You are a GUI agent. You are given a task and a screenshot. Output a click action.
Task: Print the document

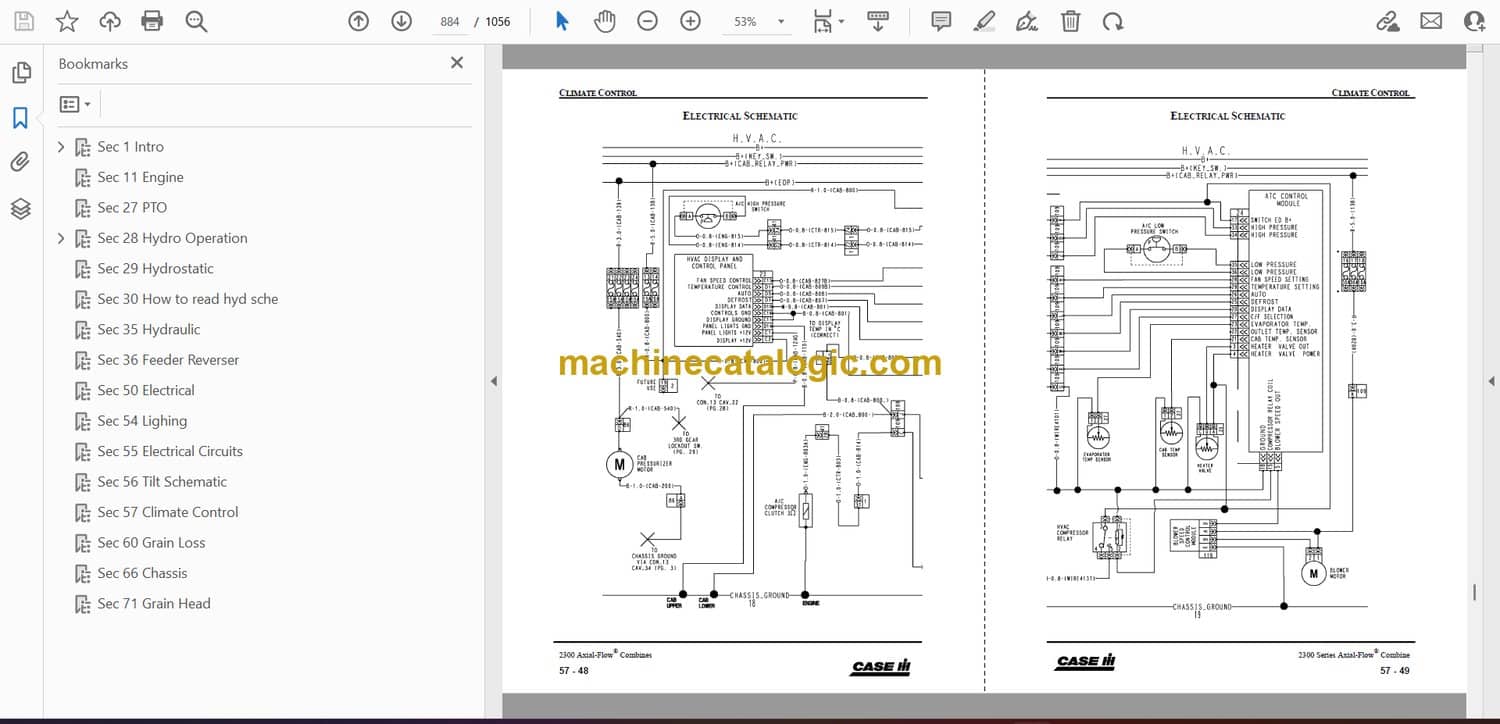[152, 21]
